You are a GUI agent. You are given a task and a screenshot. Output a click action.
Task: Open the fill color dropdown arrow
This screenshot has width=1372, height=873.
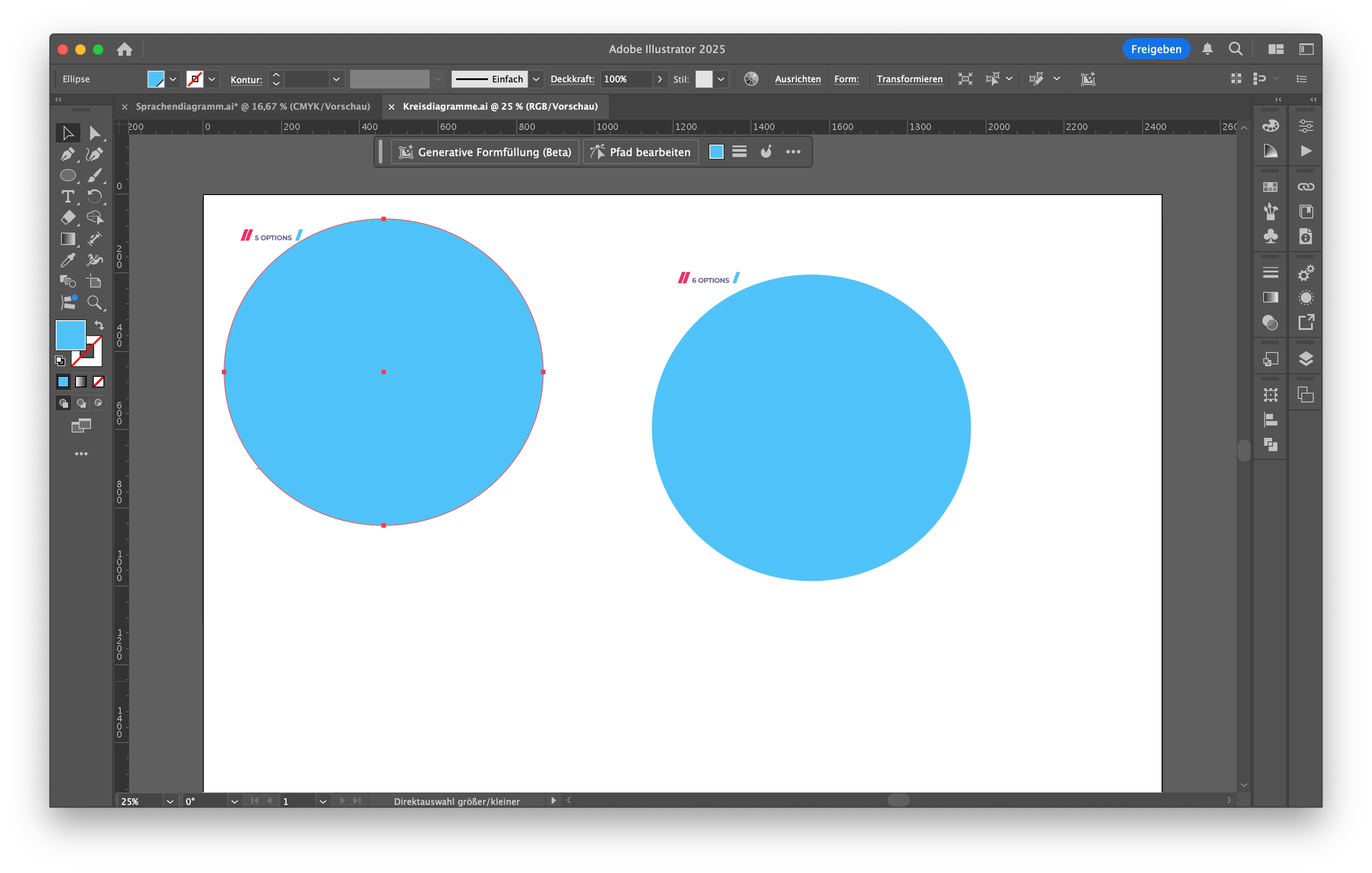pyautogui.click(x=173, y=79)
